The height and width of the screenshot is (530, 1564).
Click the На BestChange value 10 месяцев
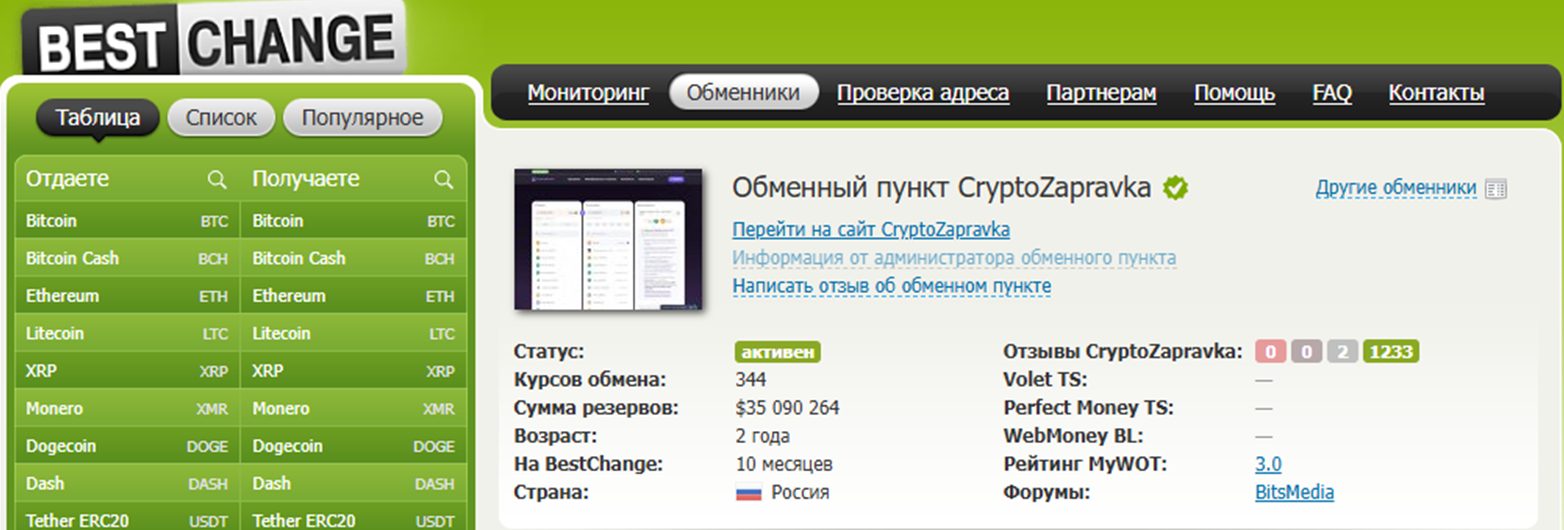(x=784, y=464)
